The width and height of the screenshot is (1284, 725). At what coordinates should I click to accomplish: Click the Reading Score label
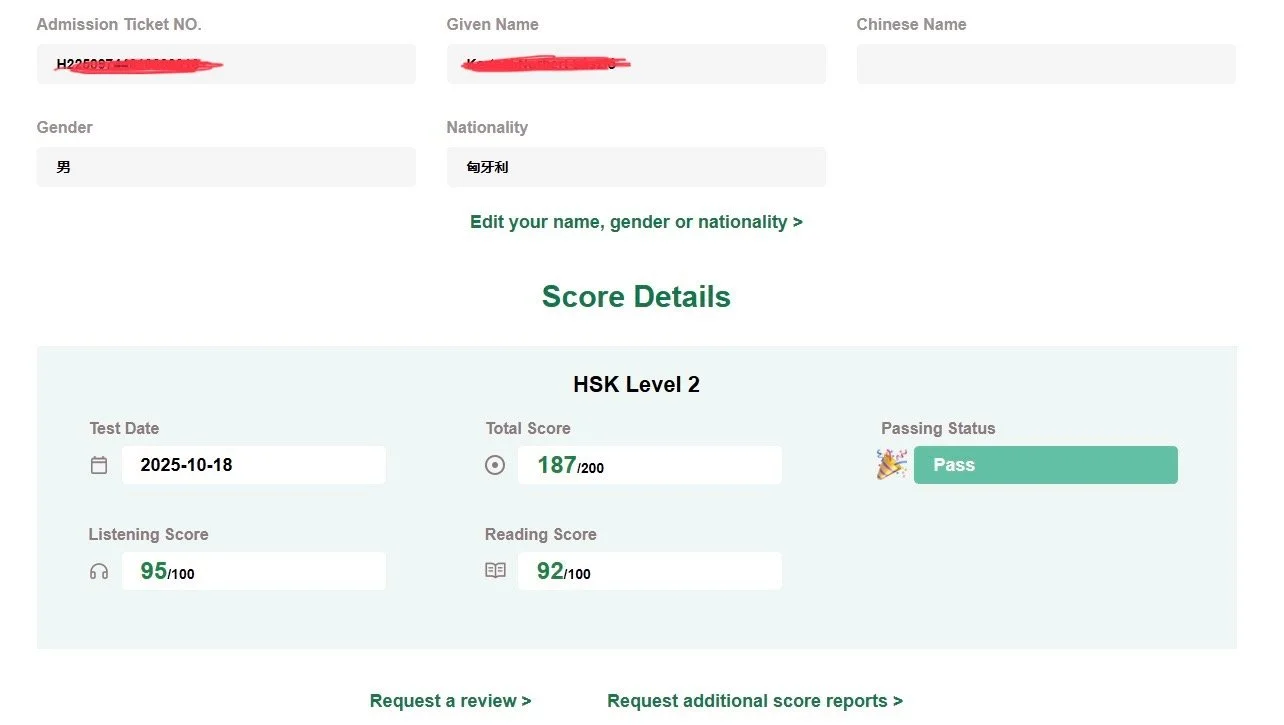point(541,534)
